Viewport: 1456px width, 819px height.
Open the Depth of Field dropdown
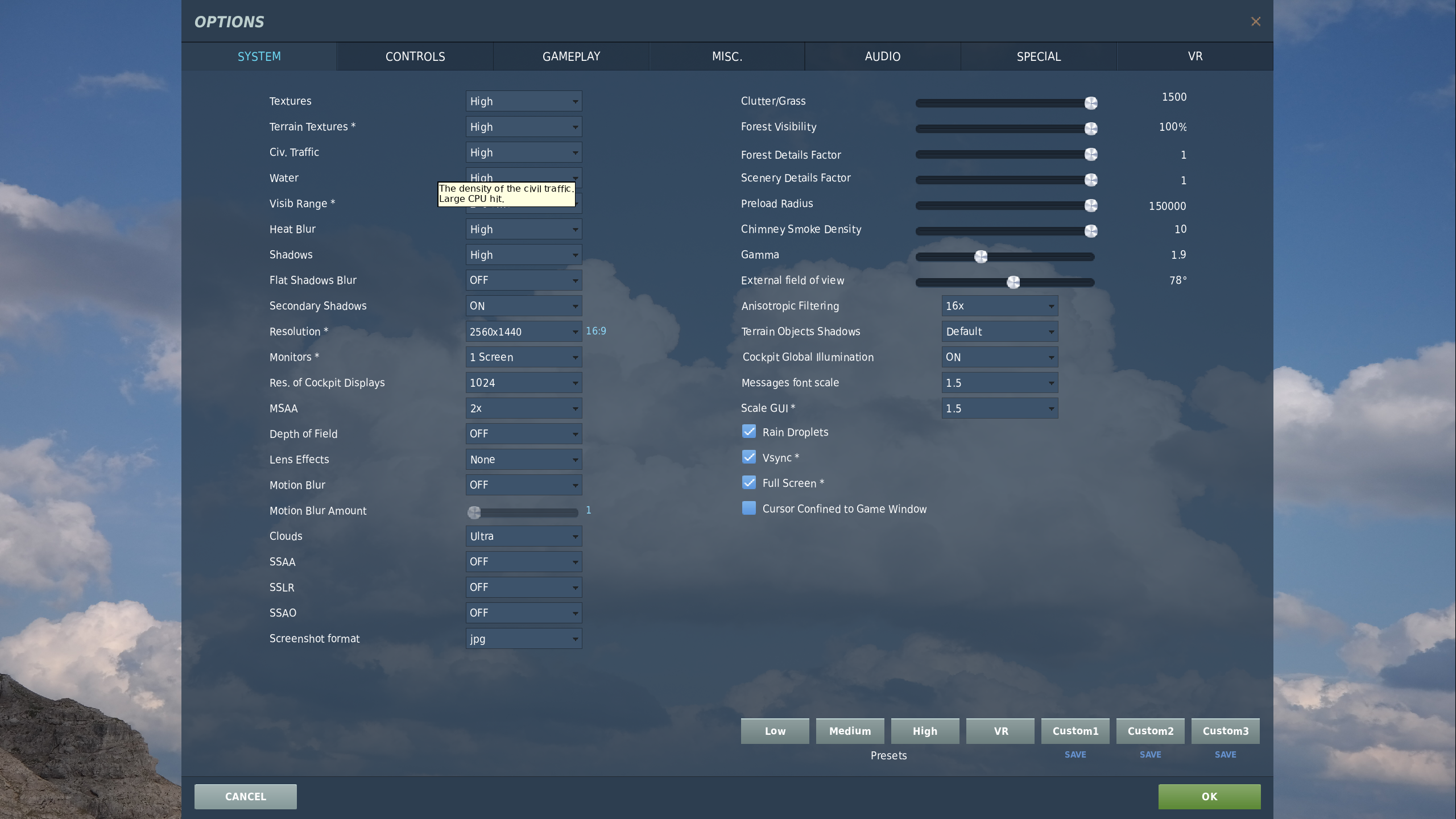(x=524, y=434)
